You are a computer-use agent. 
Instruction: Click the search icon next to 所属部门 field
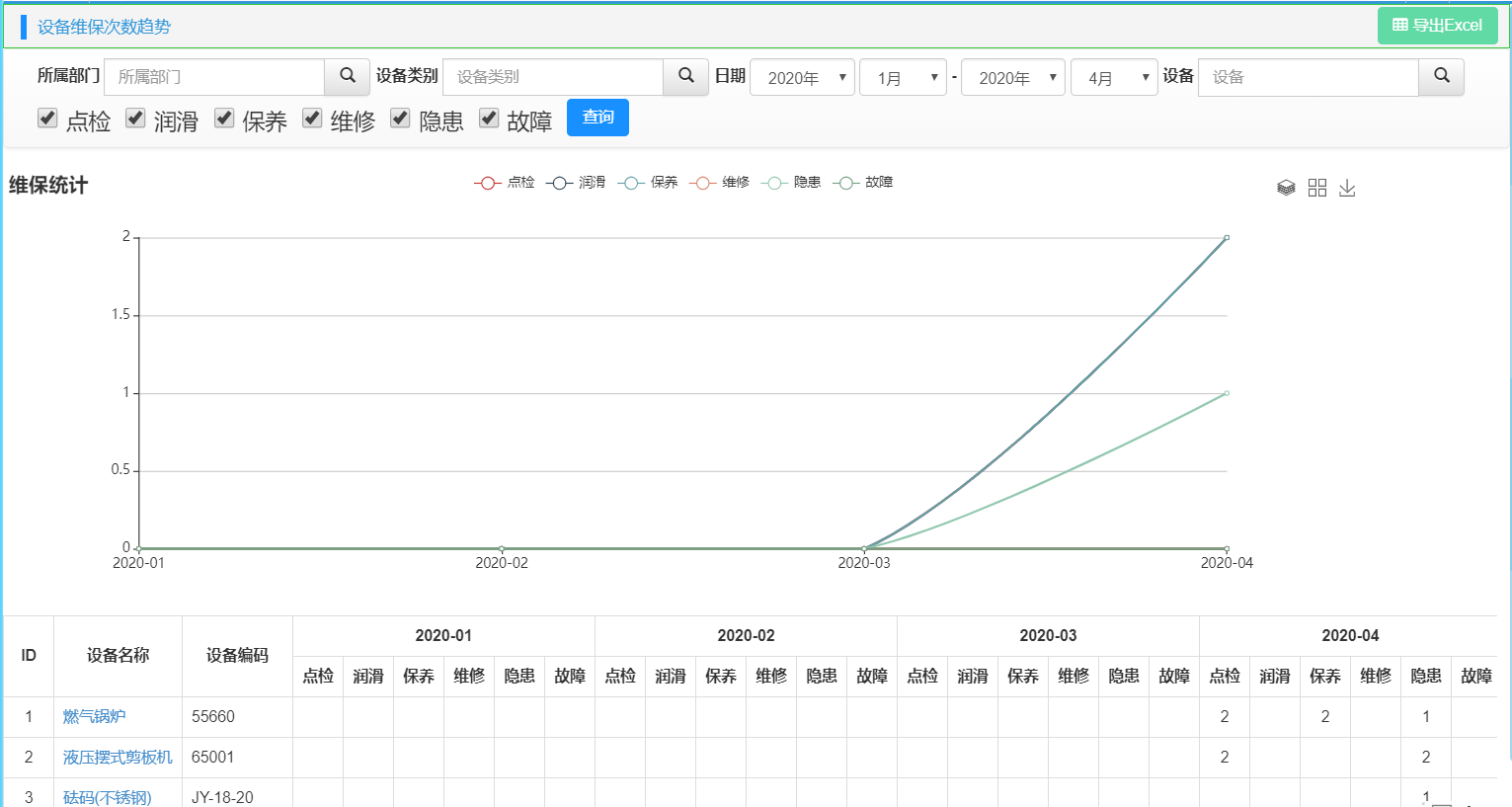pyautogui.click(x=348, y=76)
